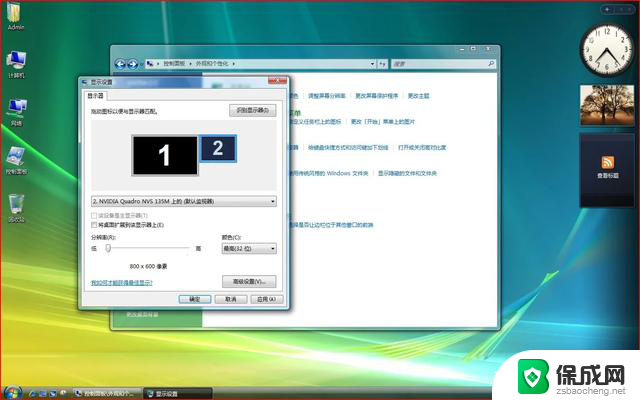
Task: Open the 更改「开始」菜单上的图片 link
Action: click(x=383, y=122)
